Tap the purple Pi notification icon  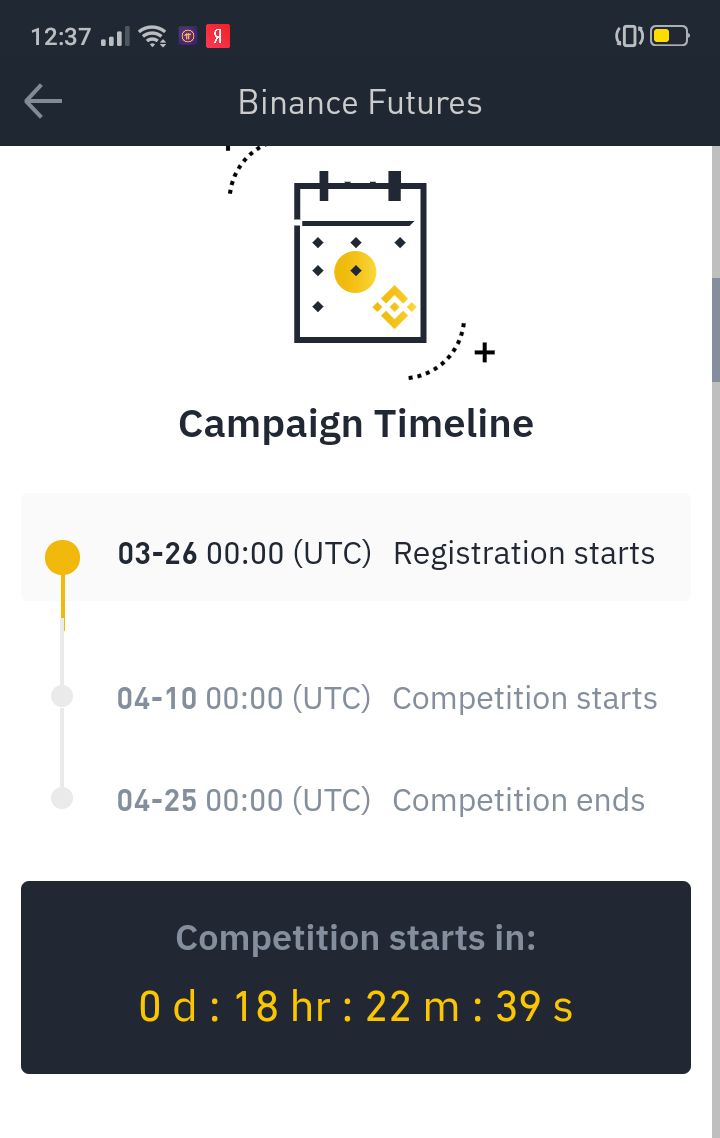(188, 36)
